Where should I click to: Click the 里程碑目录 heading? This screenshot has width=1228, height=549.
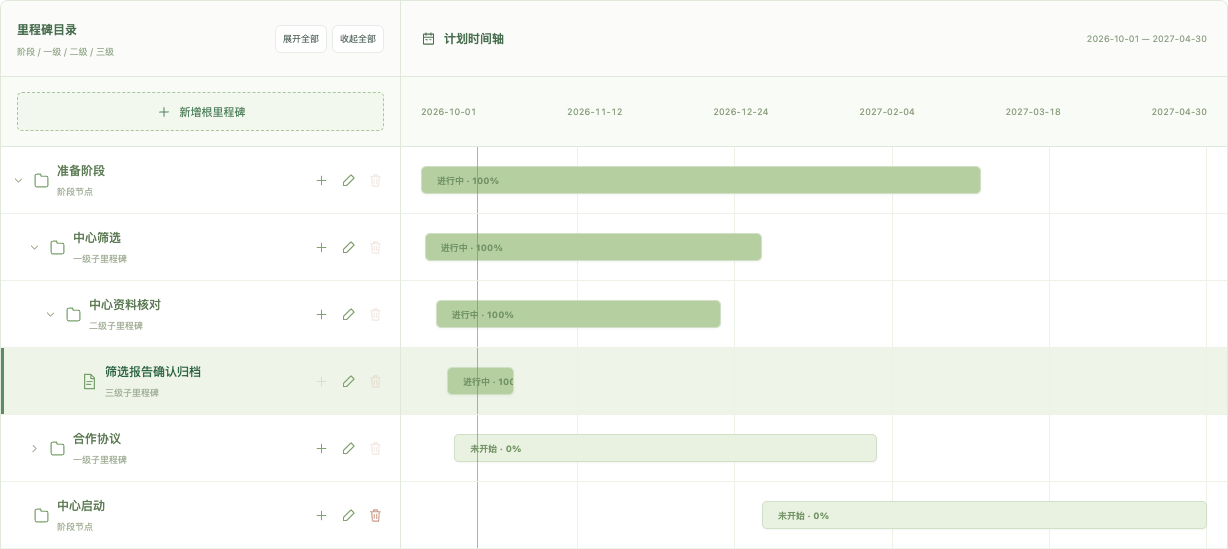(47, 30)
